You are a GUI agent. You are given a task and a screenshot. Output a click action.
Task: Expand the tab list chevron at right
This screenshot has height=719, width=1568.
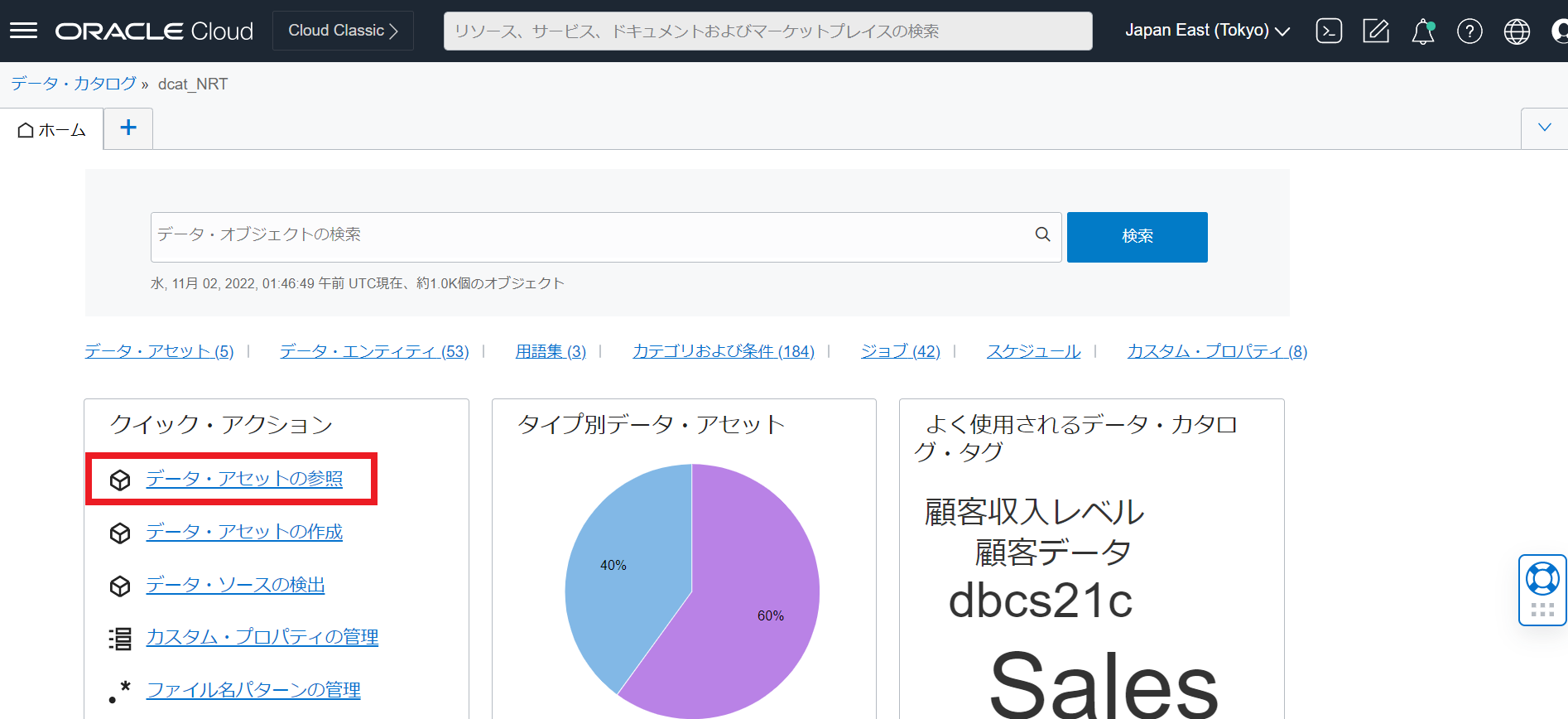point(1544,128)
